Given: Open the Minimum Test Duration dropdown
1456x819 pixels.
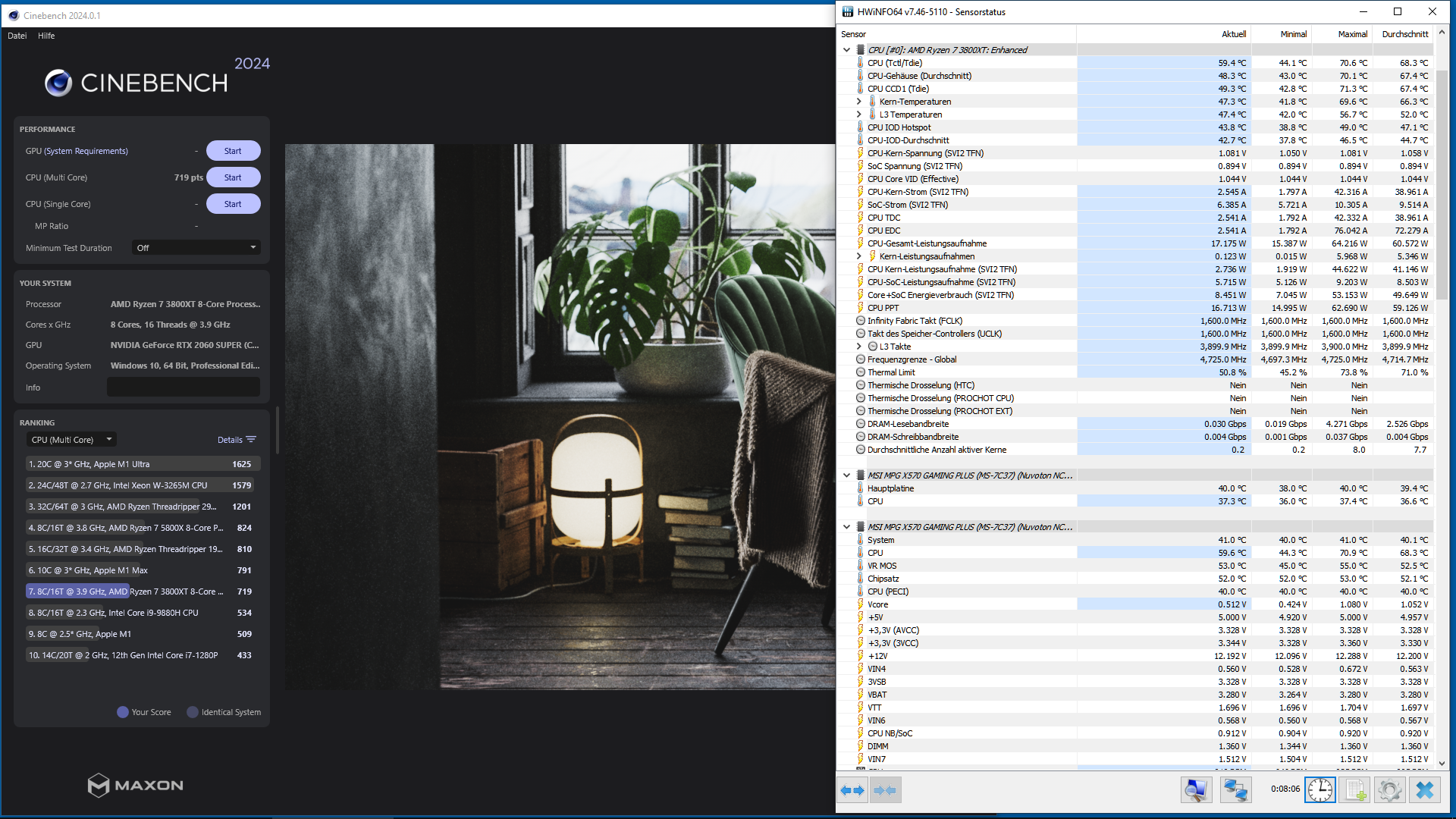Looking at the screenshot, I should 196,248.
